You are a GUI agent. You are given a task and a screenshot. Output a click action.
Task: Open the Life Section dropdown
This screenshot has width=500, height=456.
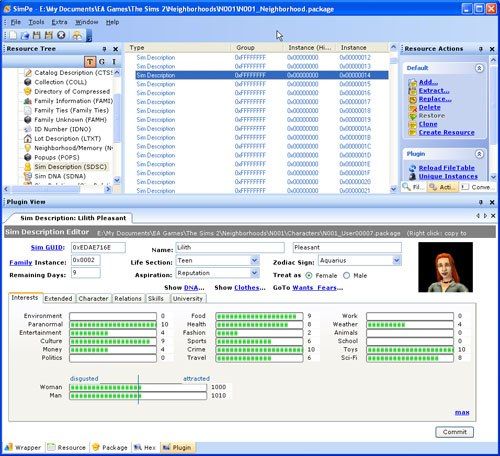[255, 260]
